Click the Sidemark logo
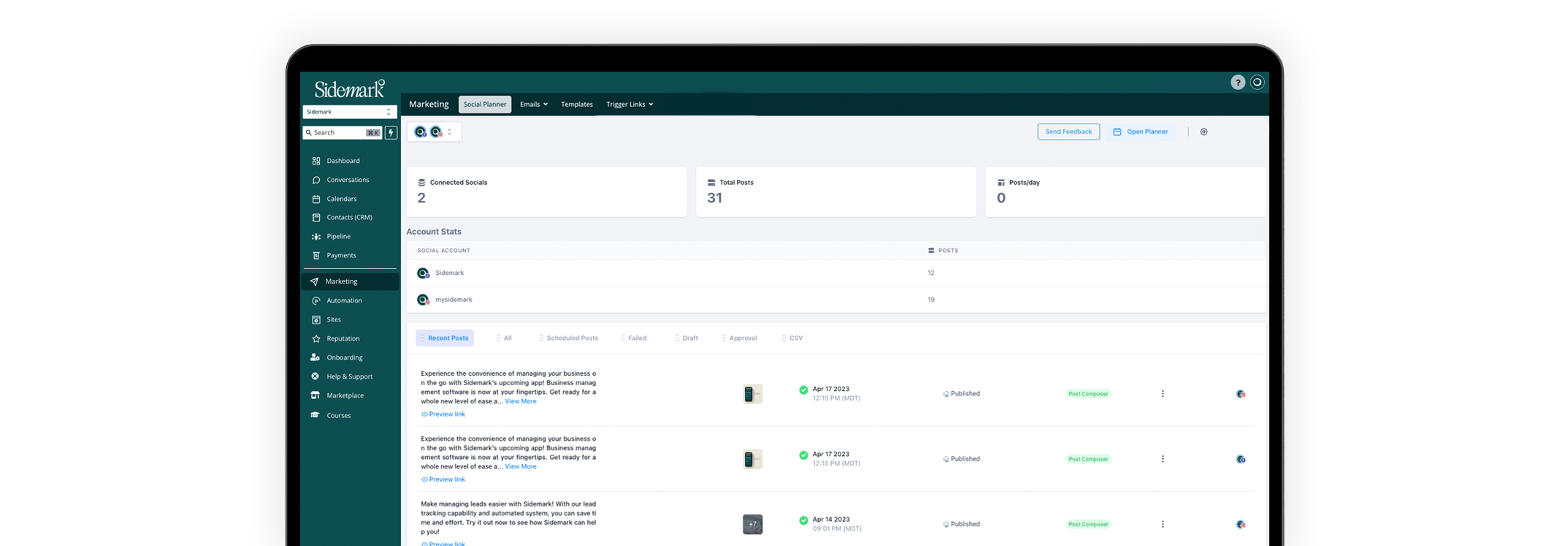 (x=350, y=88)
